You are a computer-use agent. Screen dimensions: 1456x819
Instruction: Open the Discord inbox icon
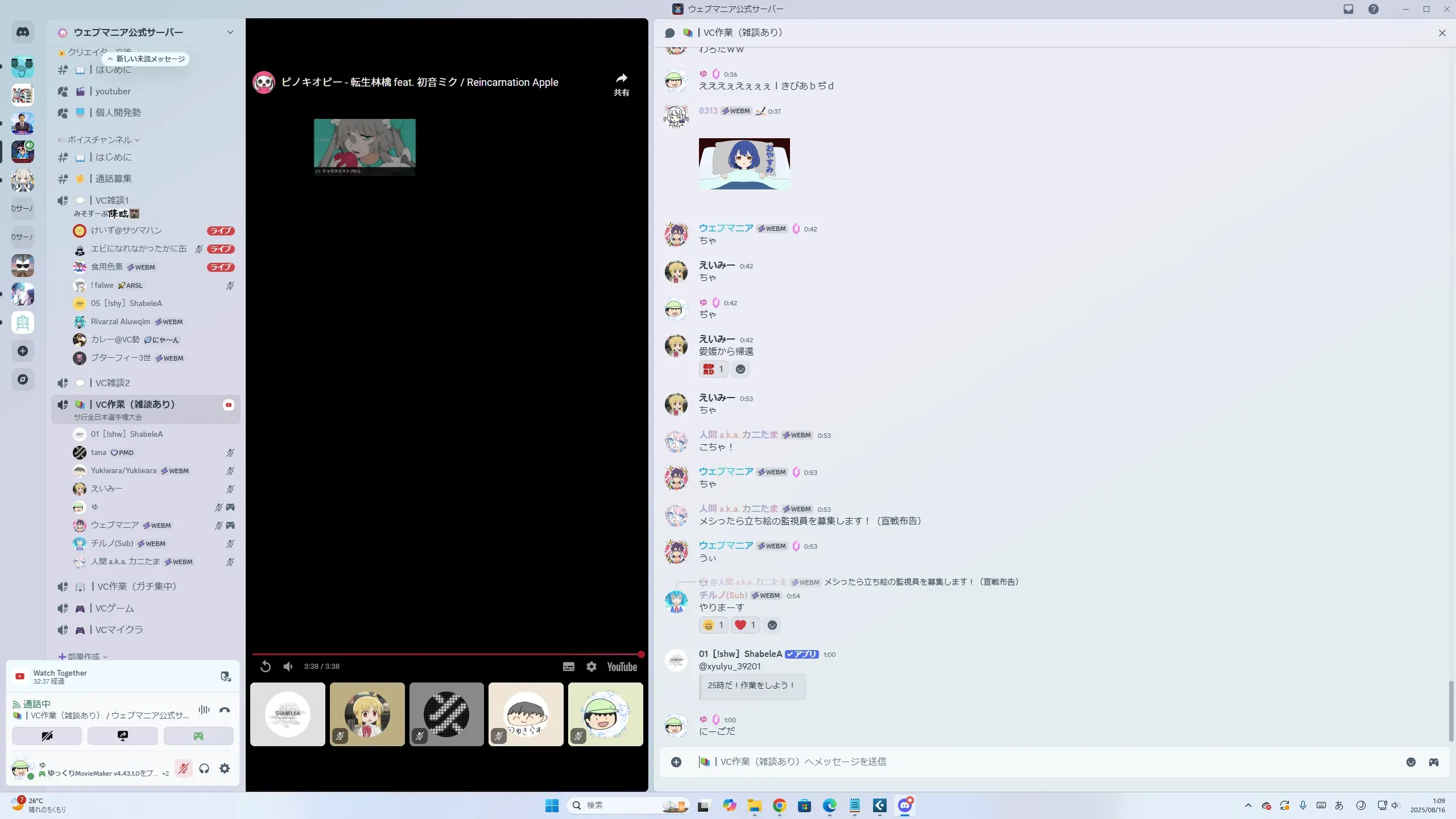[x=1349, y=9]
